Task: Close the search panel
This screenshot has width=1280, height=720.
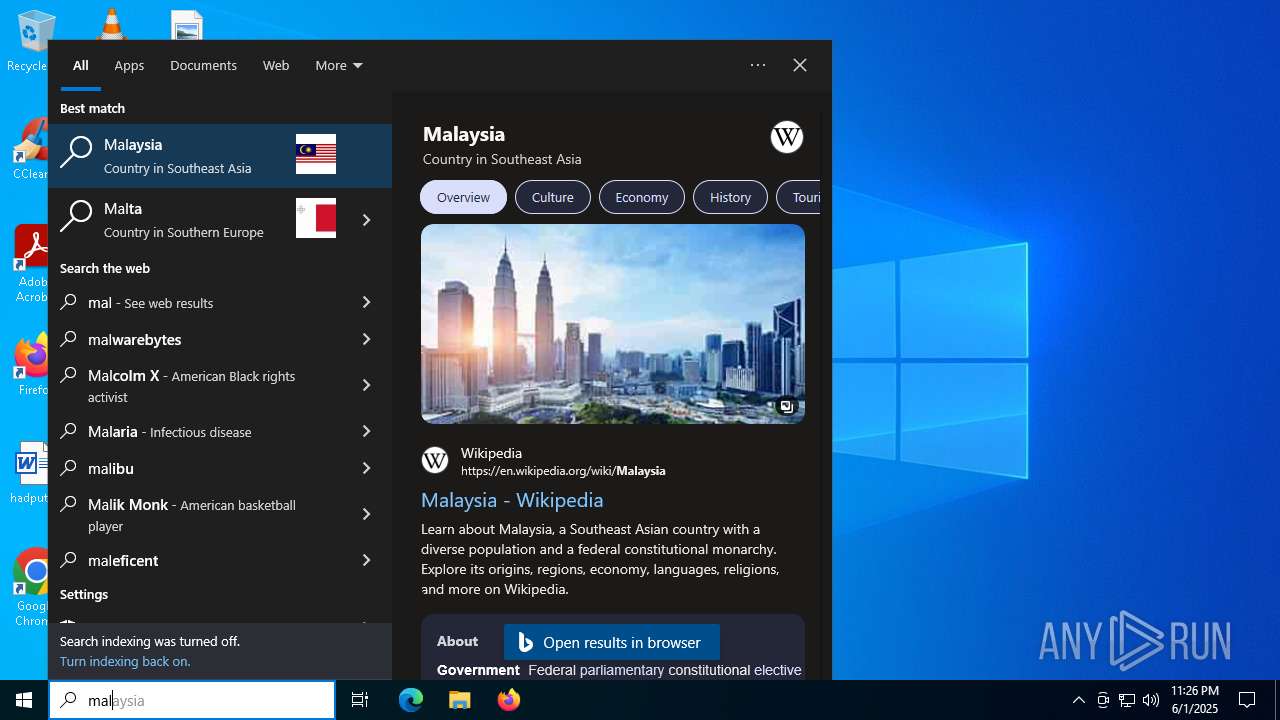Action: pyautogui.click(x=800, y=65)
